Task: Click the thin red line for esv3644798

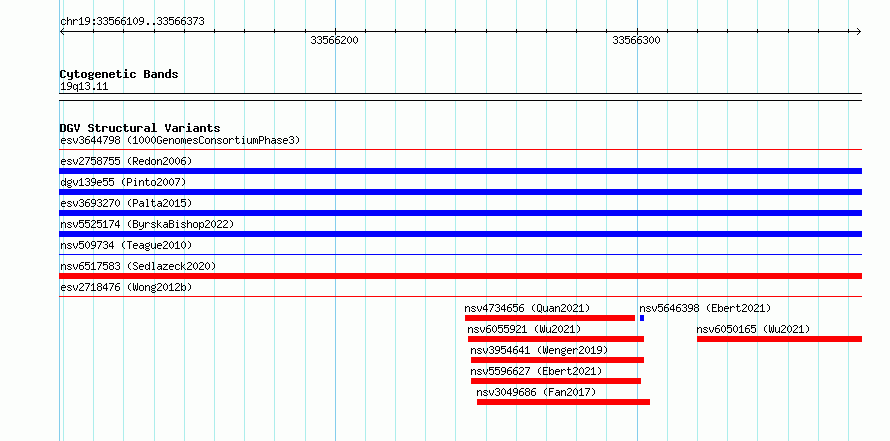Action: [461, 150]
